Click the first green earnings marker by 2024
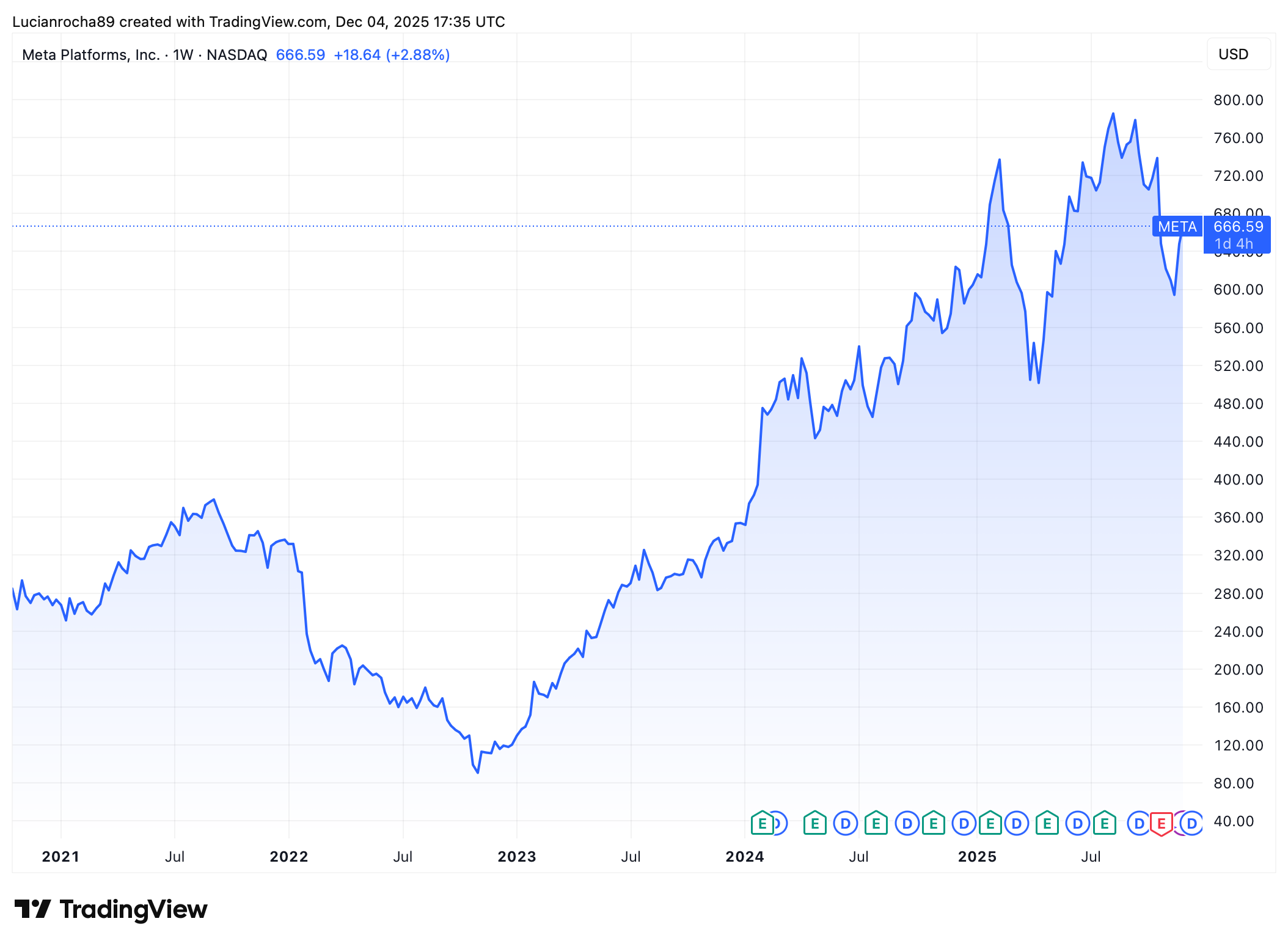Screen dimensions: 1288x946 point(762,823)
